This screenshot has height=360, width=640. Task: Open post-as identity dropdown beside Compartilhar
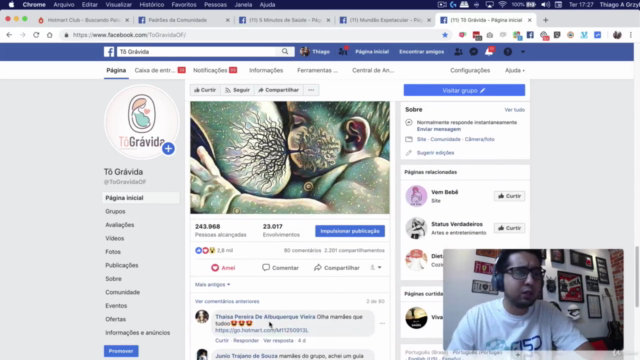376,268
